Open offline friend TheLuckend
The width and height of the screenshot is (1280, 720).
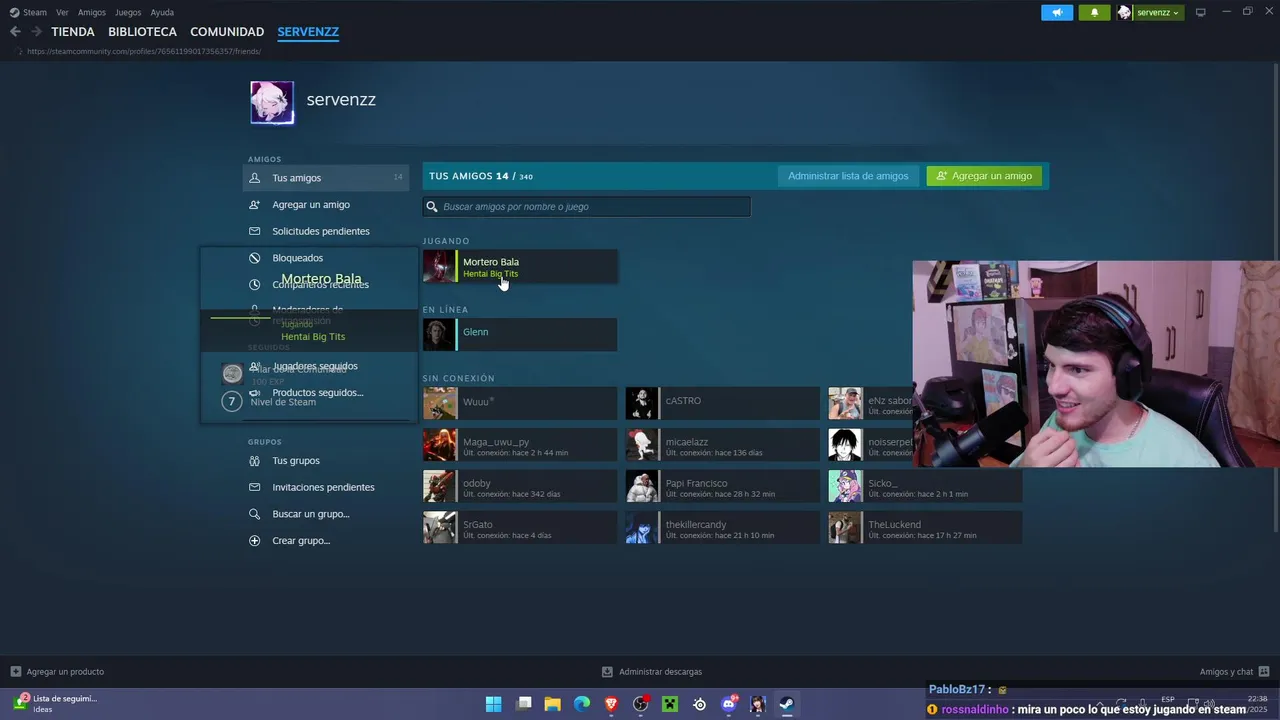[x=925, y=528]
